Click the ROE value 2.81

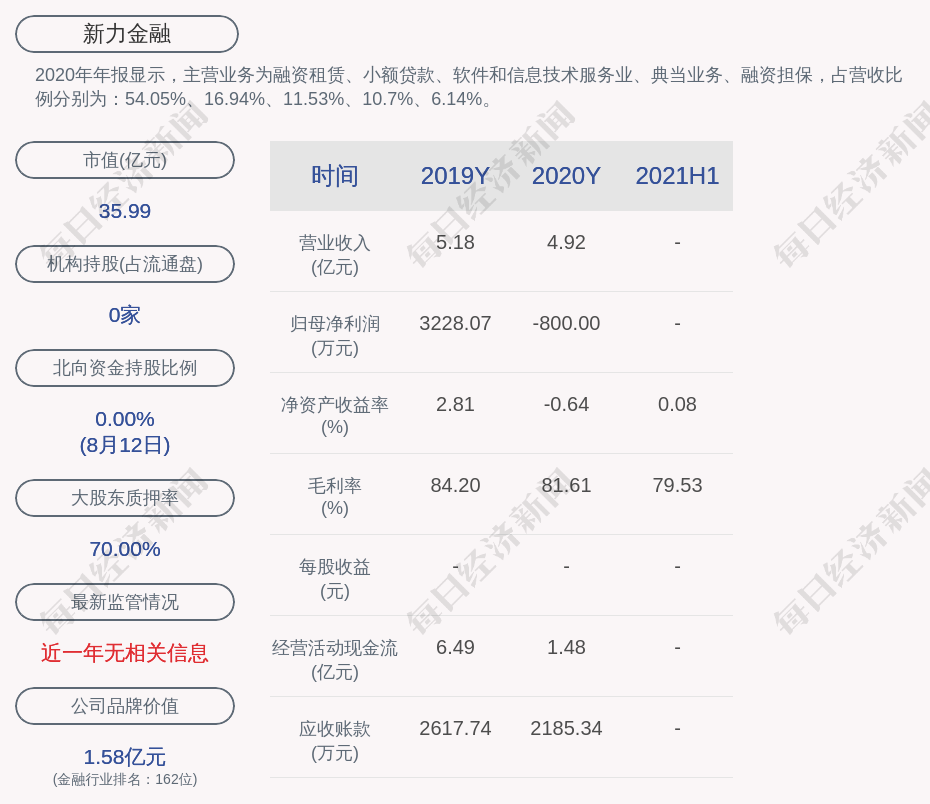pyautogui.click(x=455, y=404)
